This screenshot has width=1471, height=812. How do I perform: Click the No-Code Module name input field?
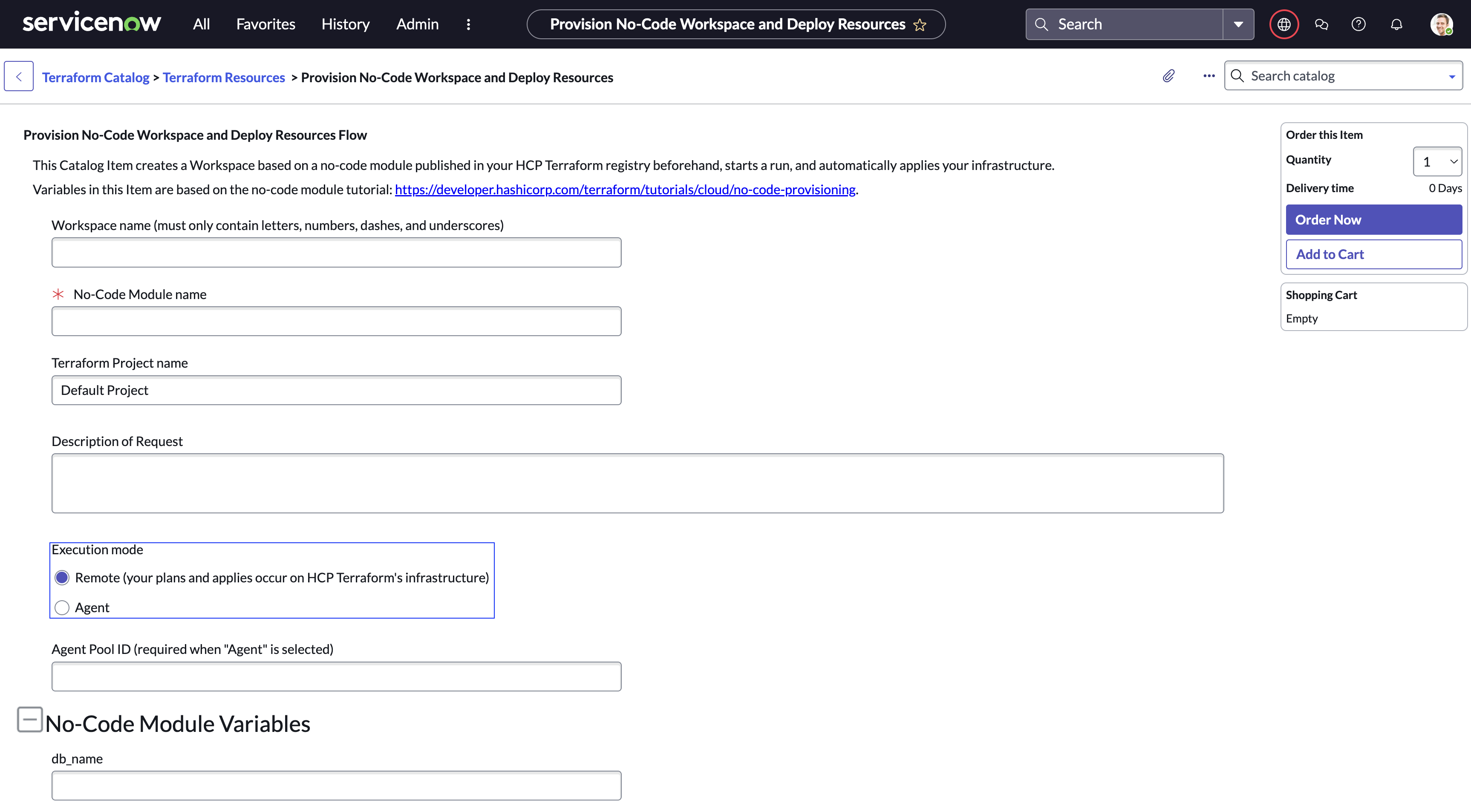pyautogui.click(x=336, y=322)
